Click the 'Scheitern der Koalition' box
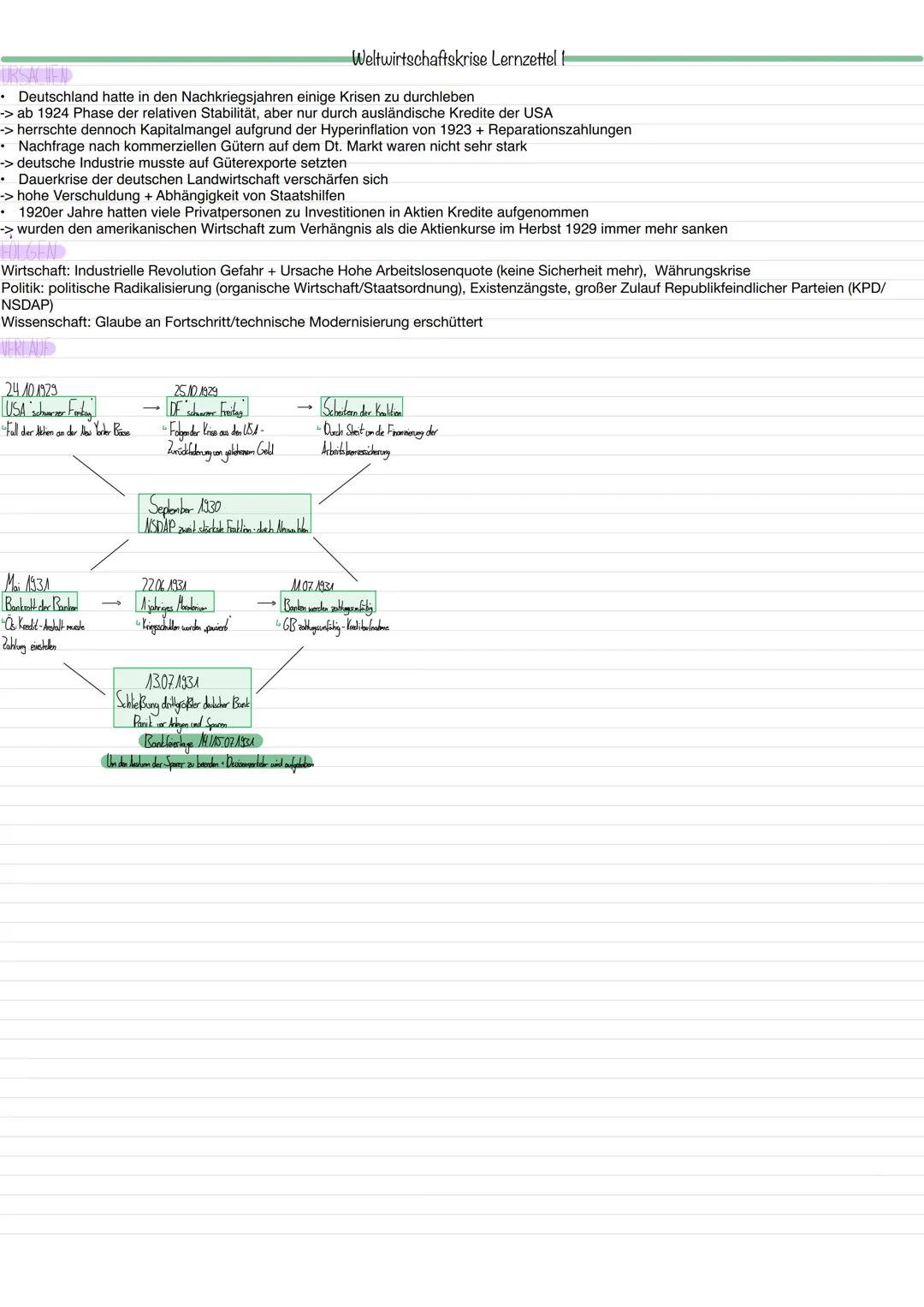 tap(361, 407)
